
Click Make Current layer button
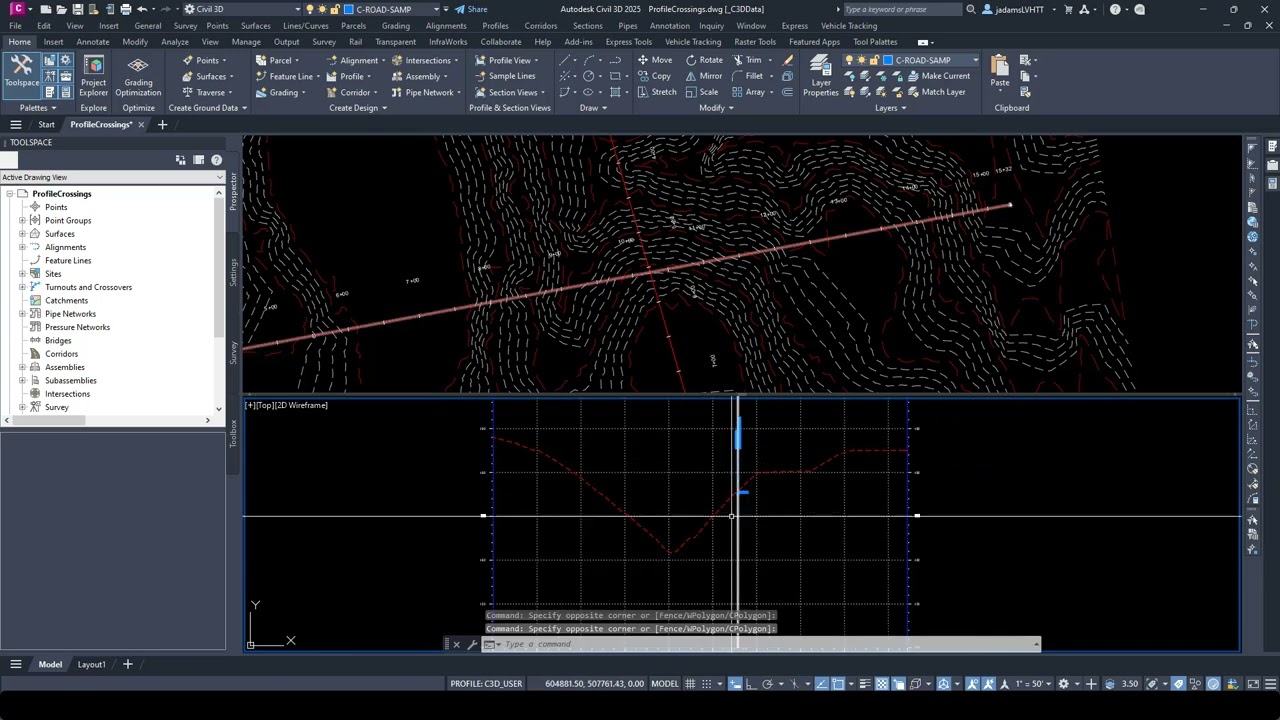click(x=938, y=76)
